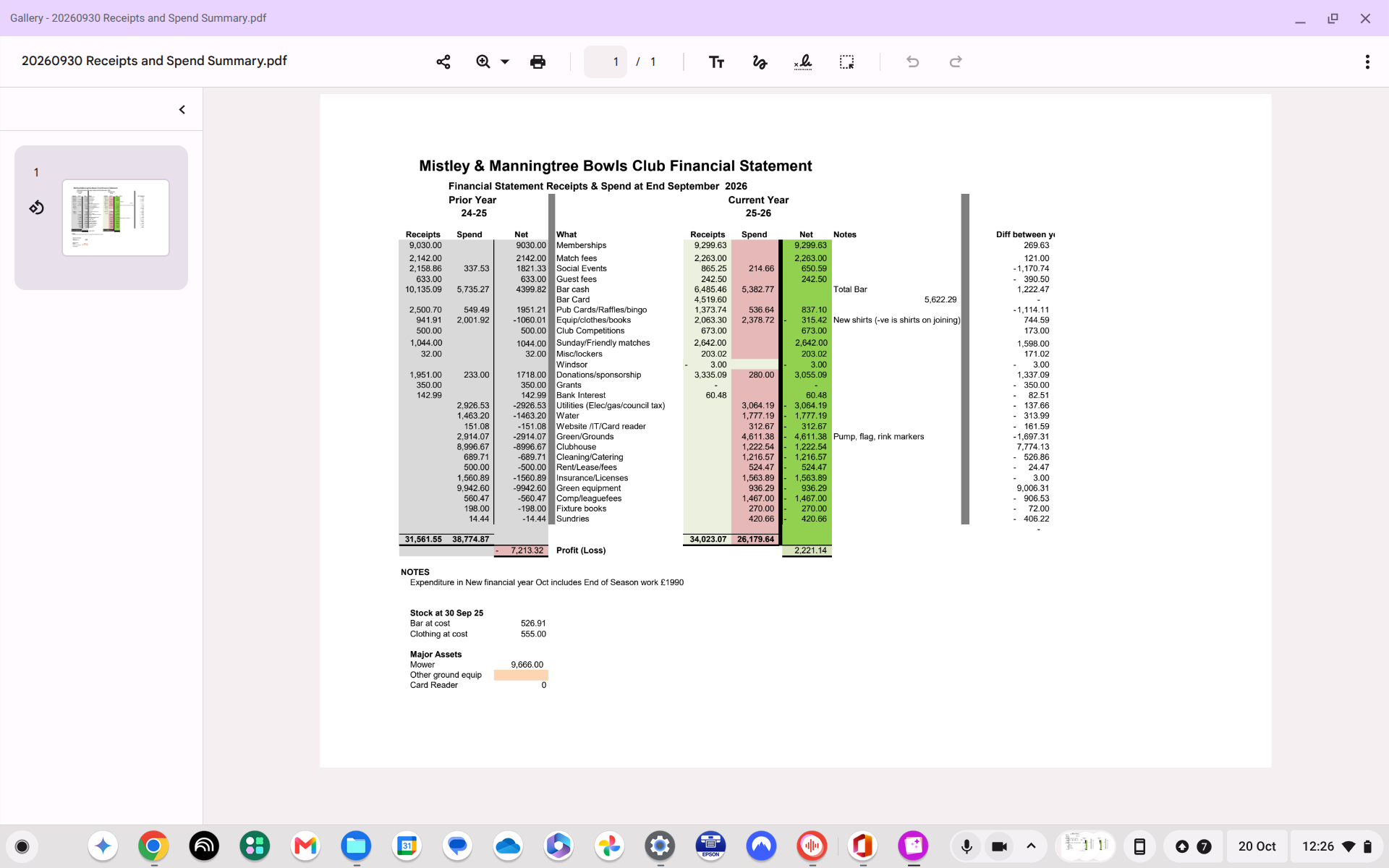The image size is (1389, 868).
Task: Open Epson app from shelf
Action: 710,846
